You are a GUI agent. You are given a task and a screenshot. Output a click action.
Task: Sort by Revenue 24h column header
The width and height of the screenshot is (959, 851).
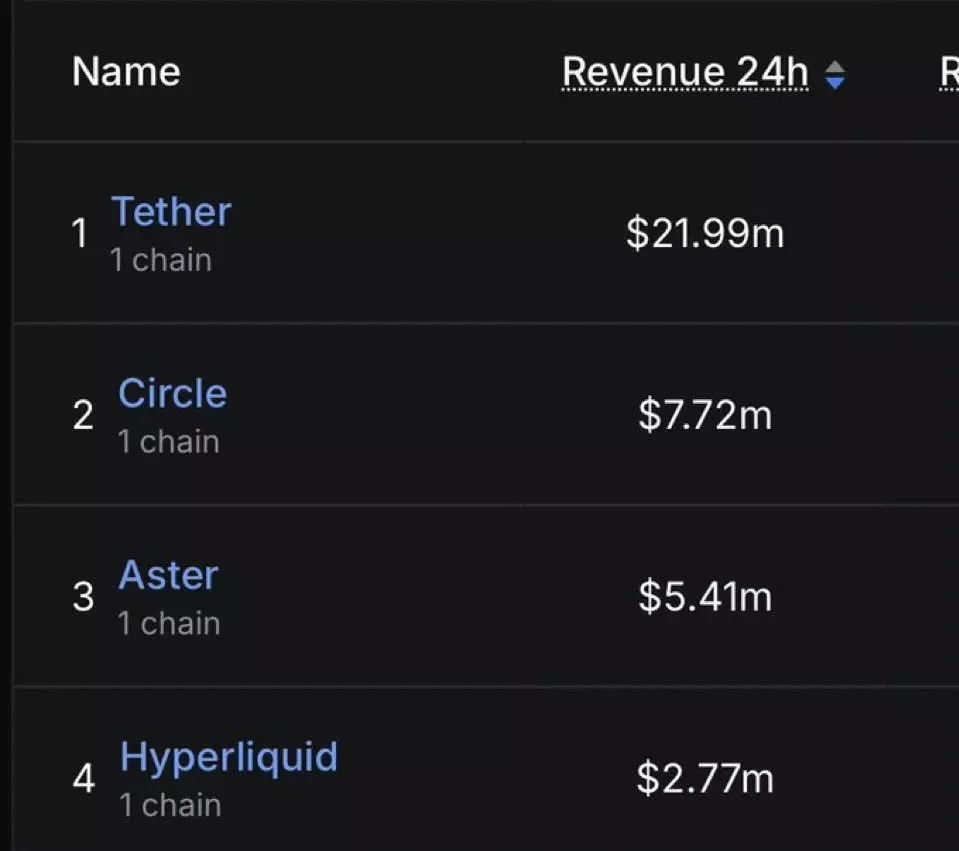pos(685,72)
